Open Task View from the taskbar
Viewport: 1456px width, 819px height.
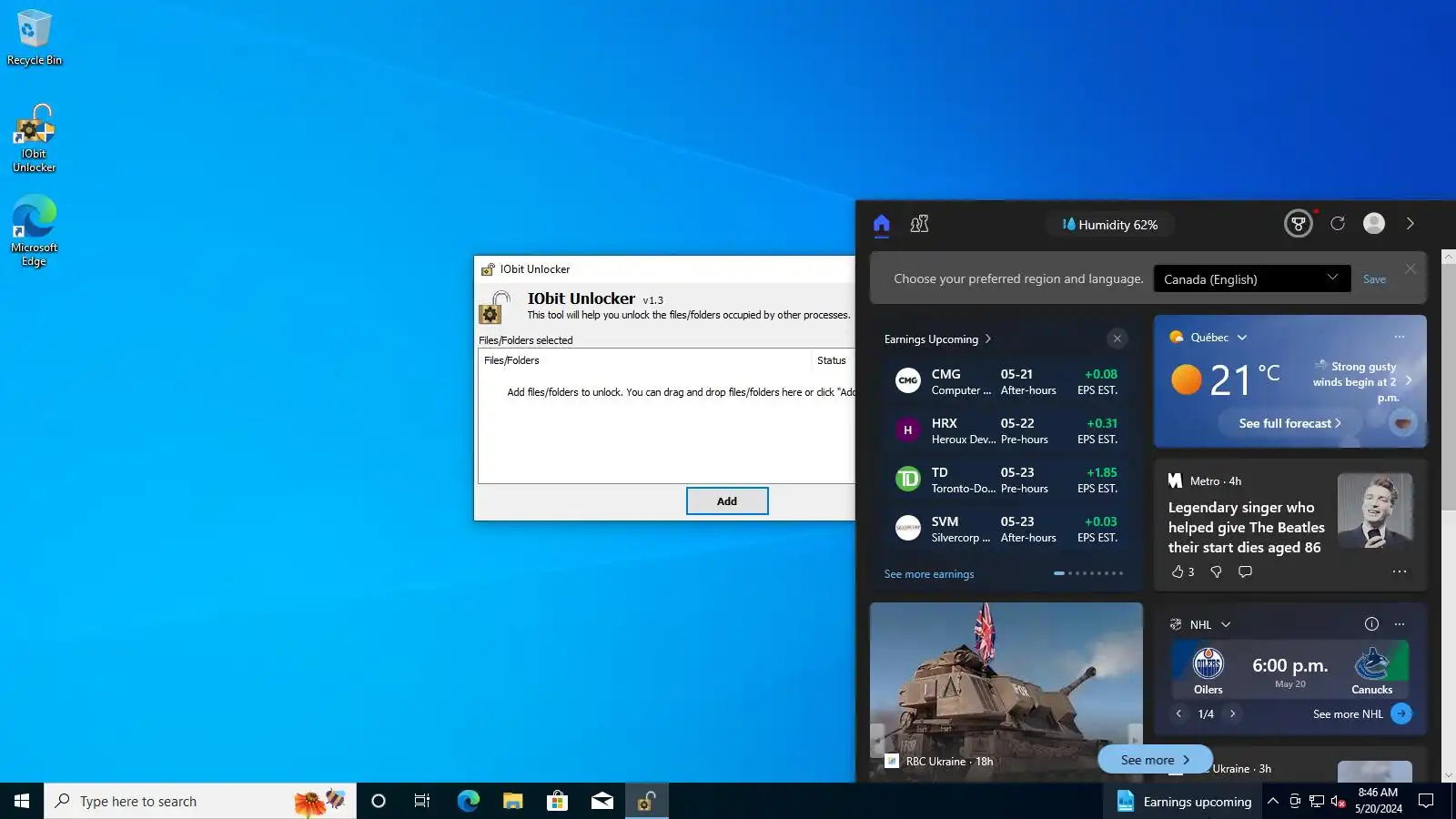[422, 801]
